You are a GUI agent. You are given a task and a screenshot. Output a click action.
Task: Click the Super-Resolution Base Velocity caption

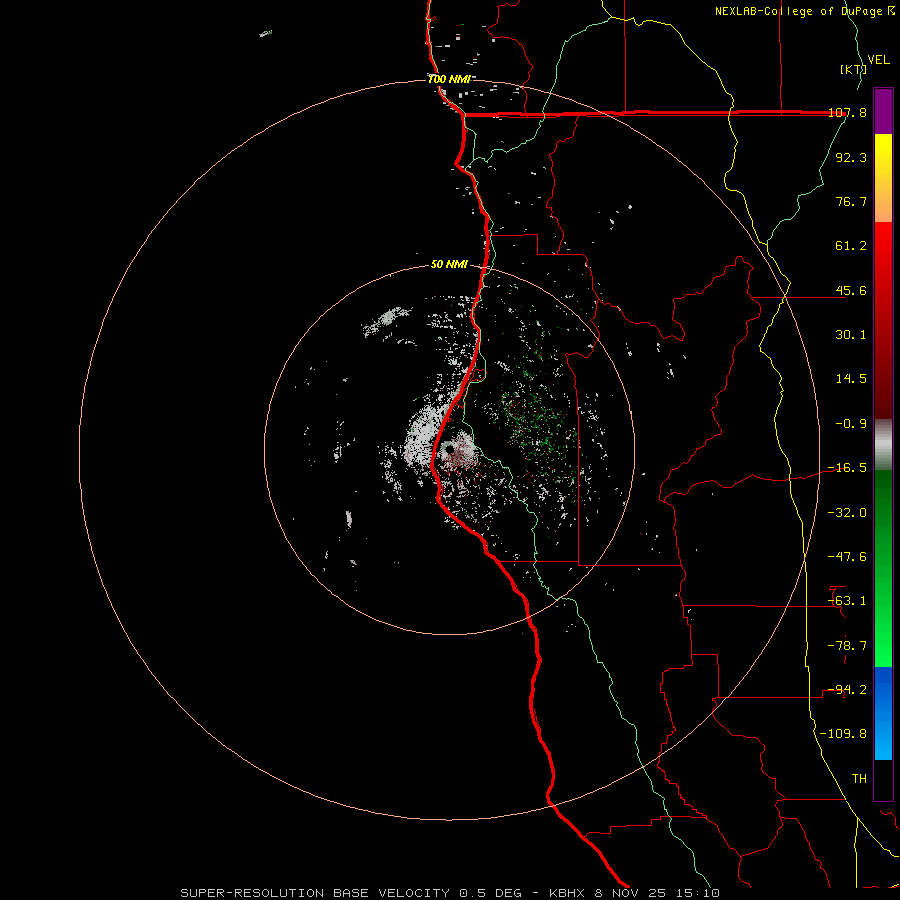pos(449,893)
